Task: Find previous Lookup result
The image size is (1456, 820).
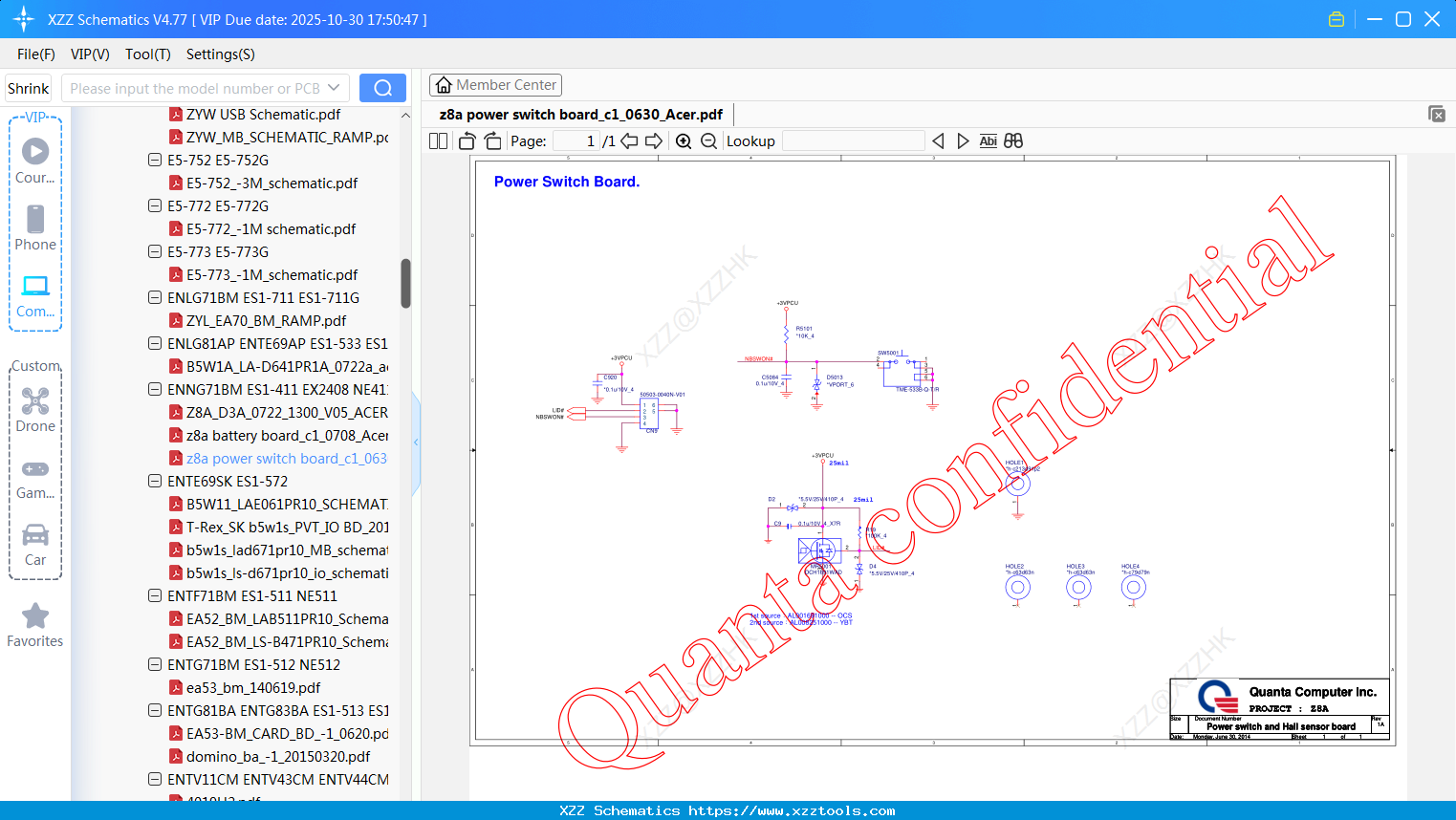Action: coord(938,141)
